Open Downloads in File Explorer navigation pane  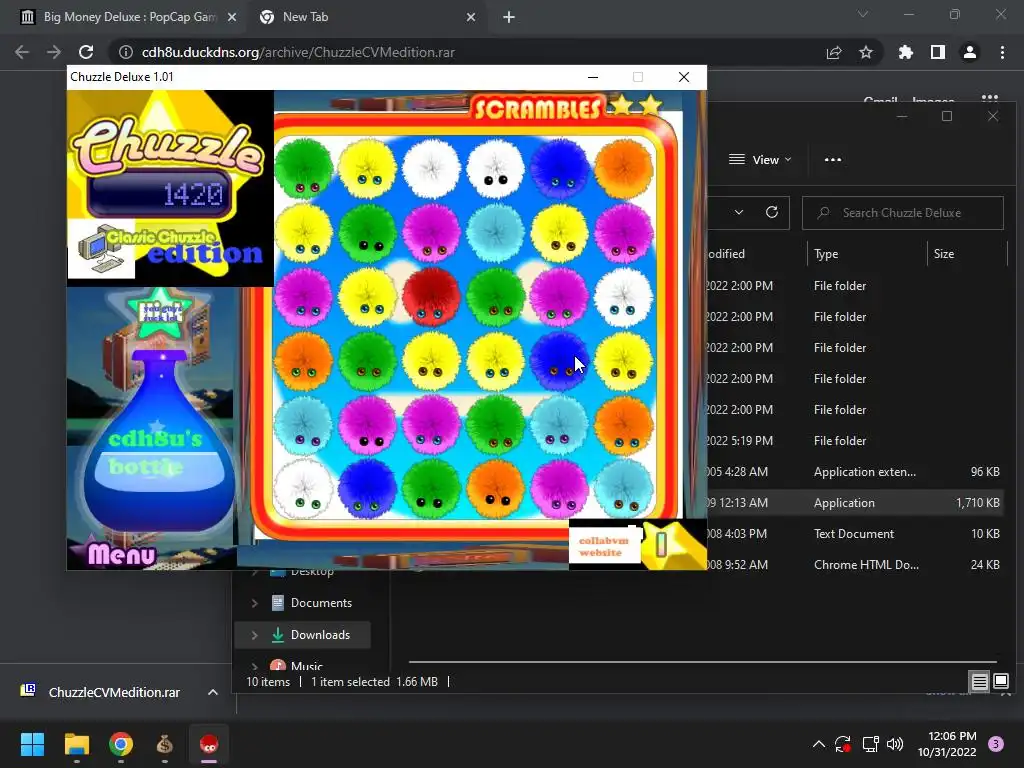tap(320, 635)
